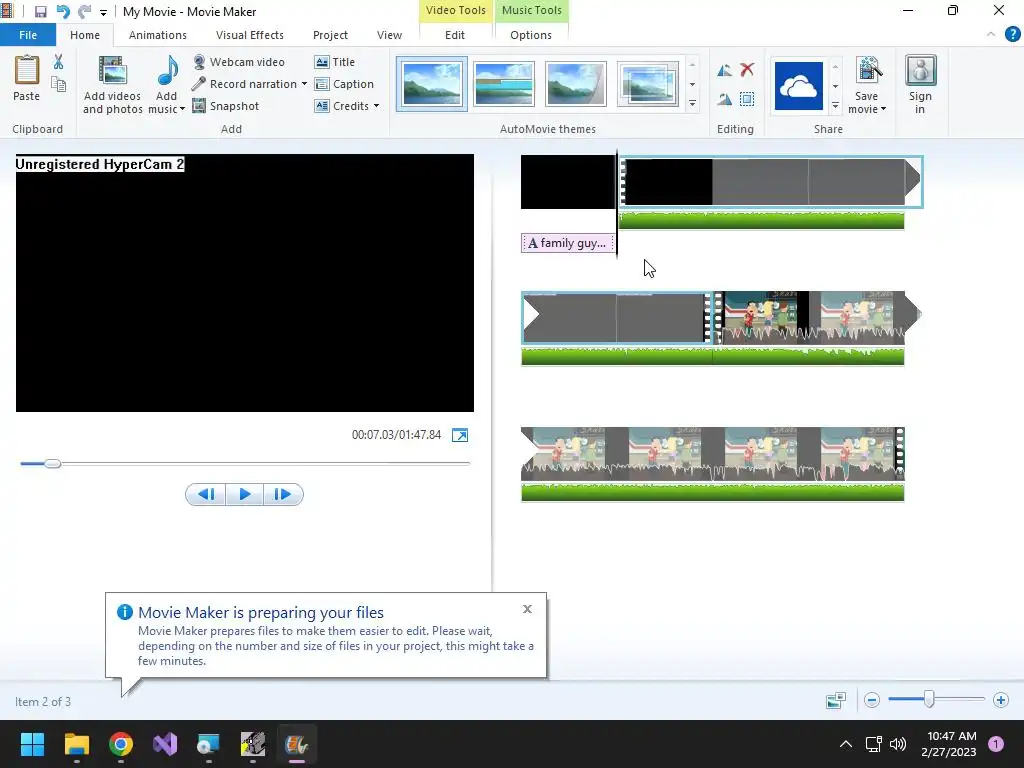
Task: Add a Title to the movie
Action: (335, 62)
